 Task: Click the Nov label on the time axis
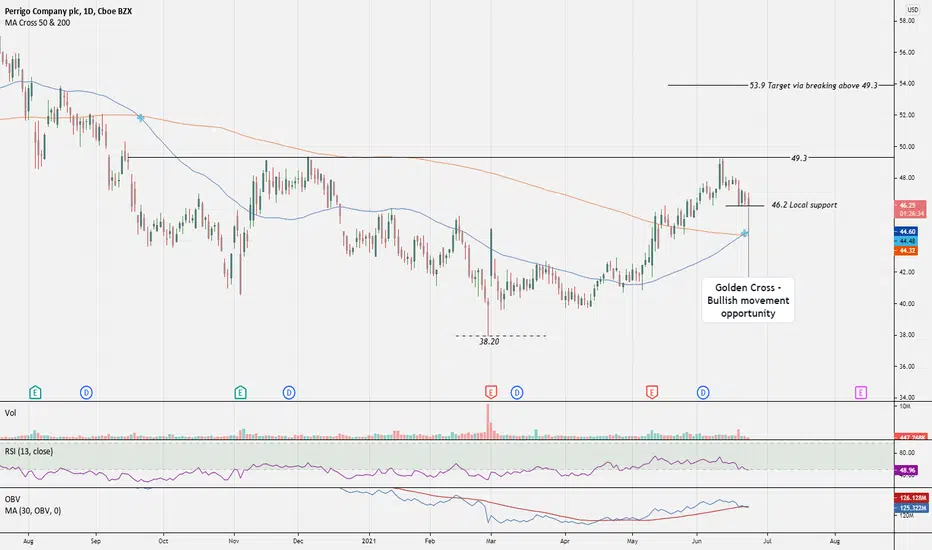tap(234, 541)
